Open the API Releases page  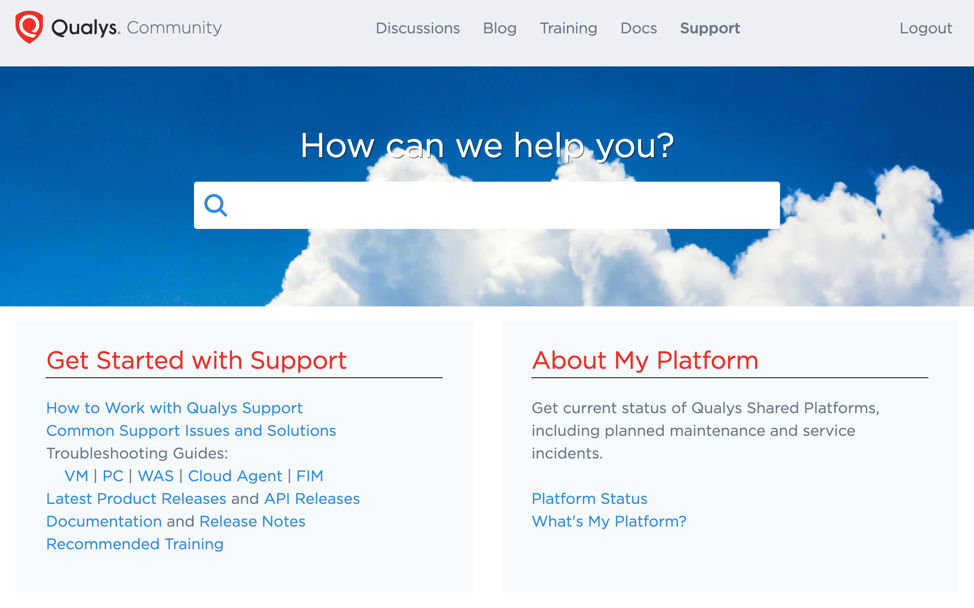pos(310,498)
